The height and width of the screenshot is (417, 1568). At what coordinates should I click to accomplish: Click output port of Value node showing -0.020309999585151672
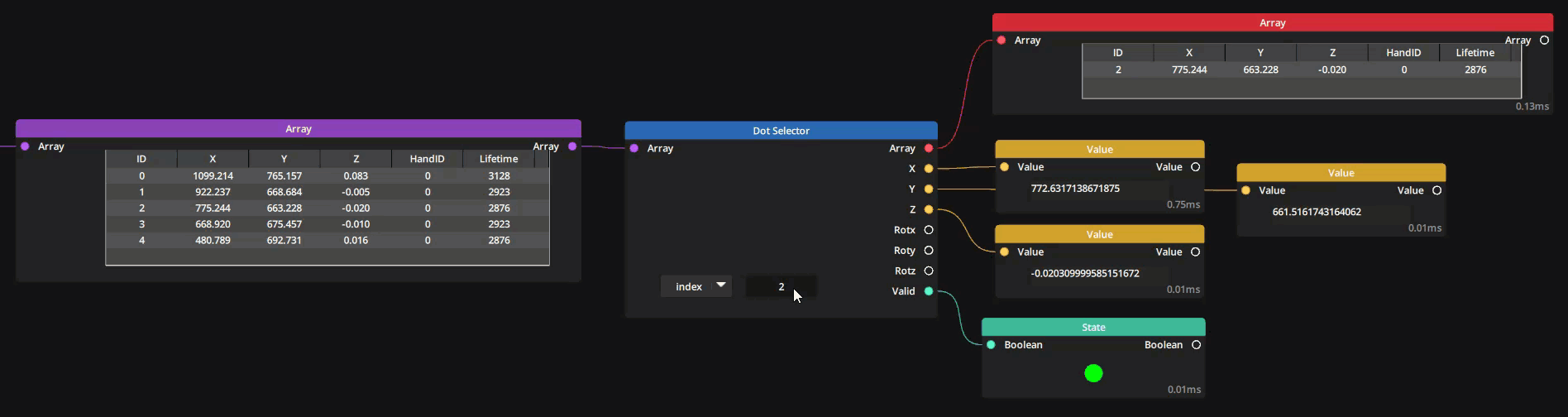coord(1195,252)
